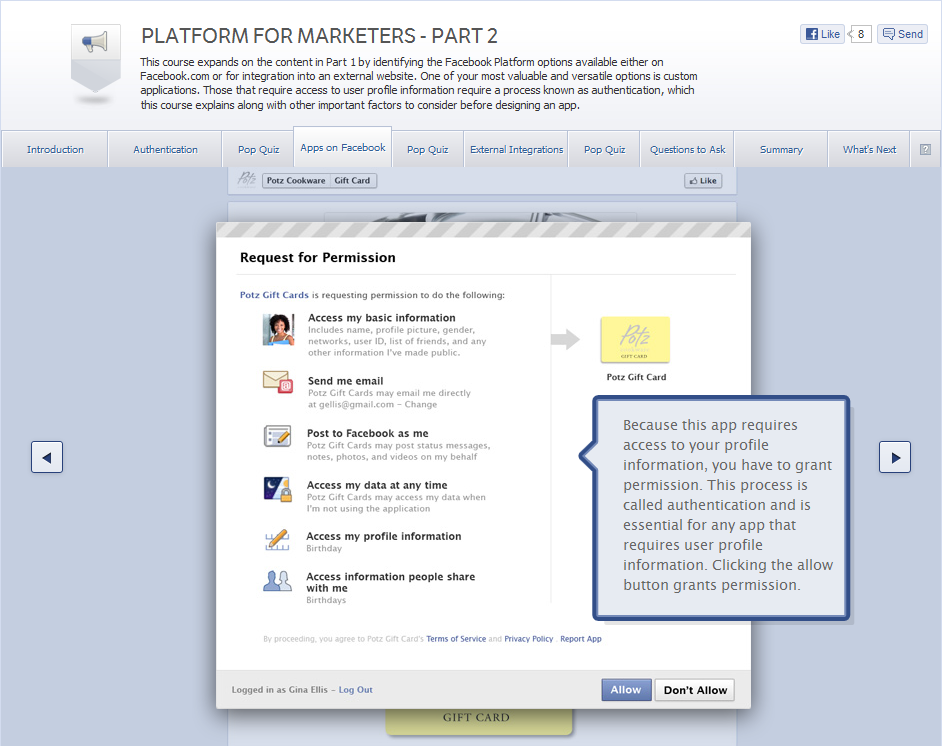Click the like count bubble showing 8
The image size is (942, 746).
point(860,34)
